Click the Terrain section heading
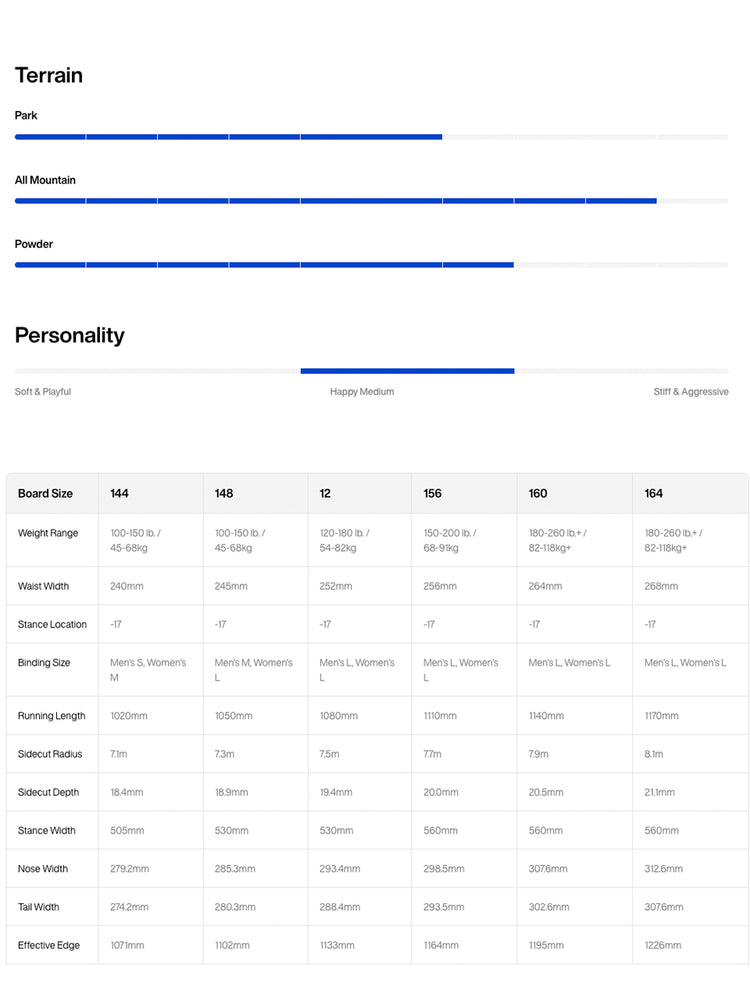Image resolution: width=750 pixels, height=1000 pixels. tap(48, 75)
